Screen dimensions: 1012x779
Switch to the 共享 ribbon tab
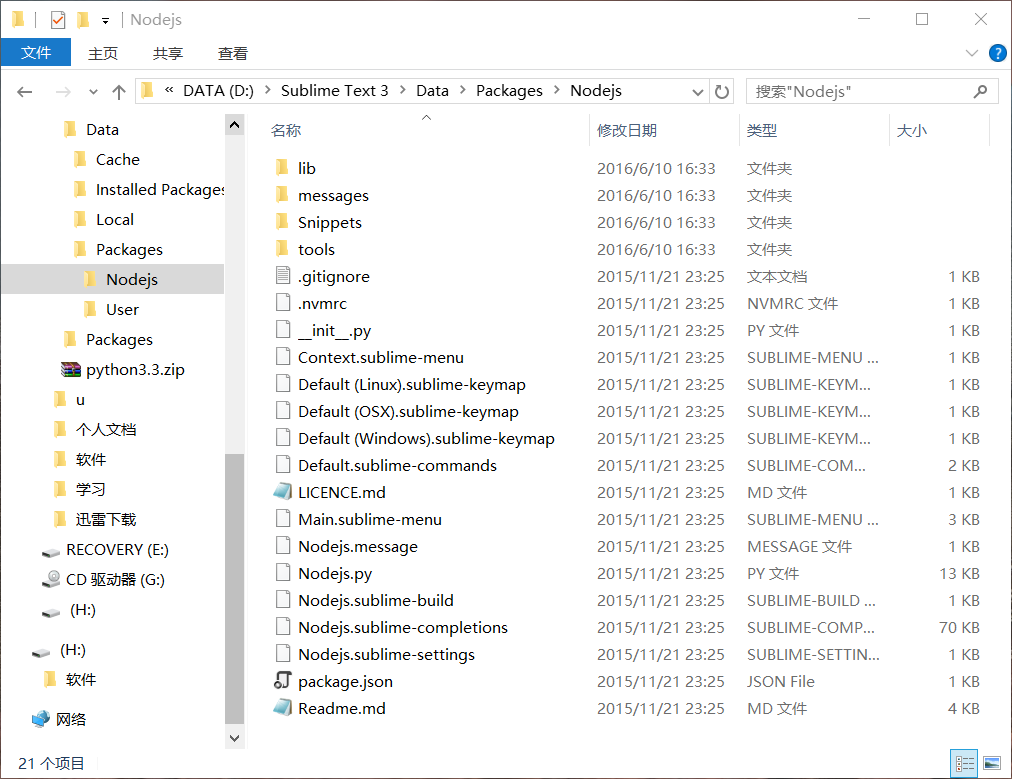pyautogui.click(x=168, y=53)
